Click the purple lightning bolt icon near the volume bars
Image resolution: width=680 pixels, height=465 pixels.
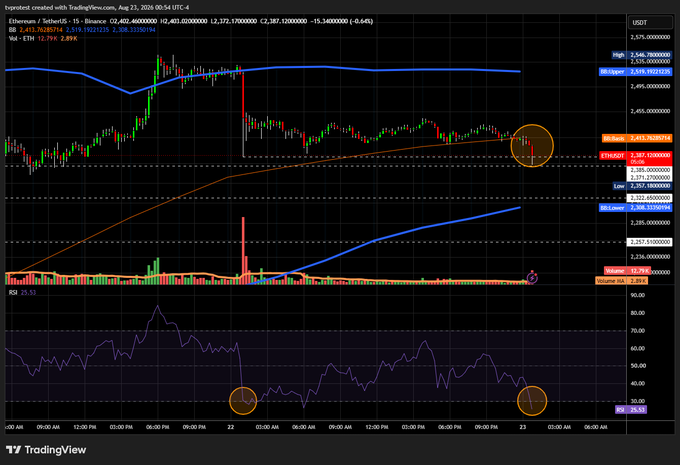tap(532, 277)
